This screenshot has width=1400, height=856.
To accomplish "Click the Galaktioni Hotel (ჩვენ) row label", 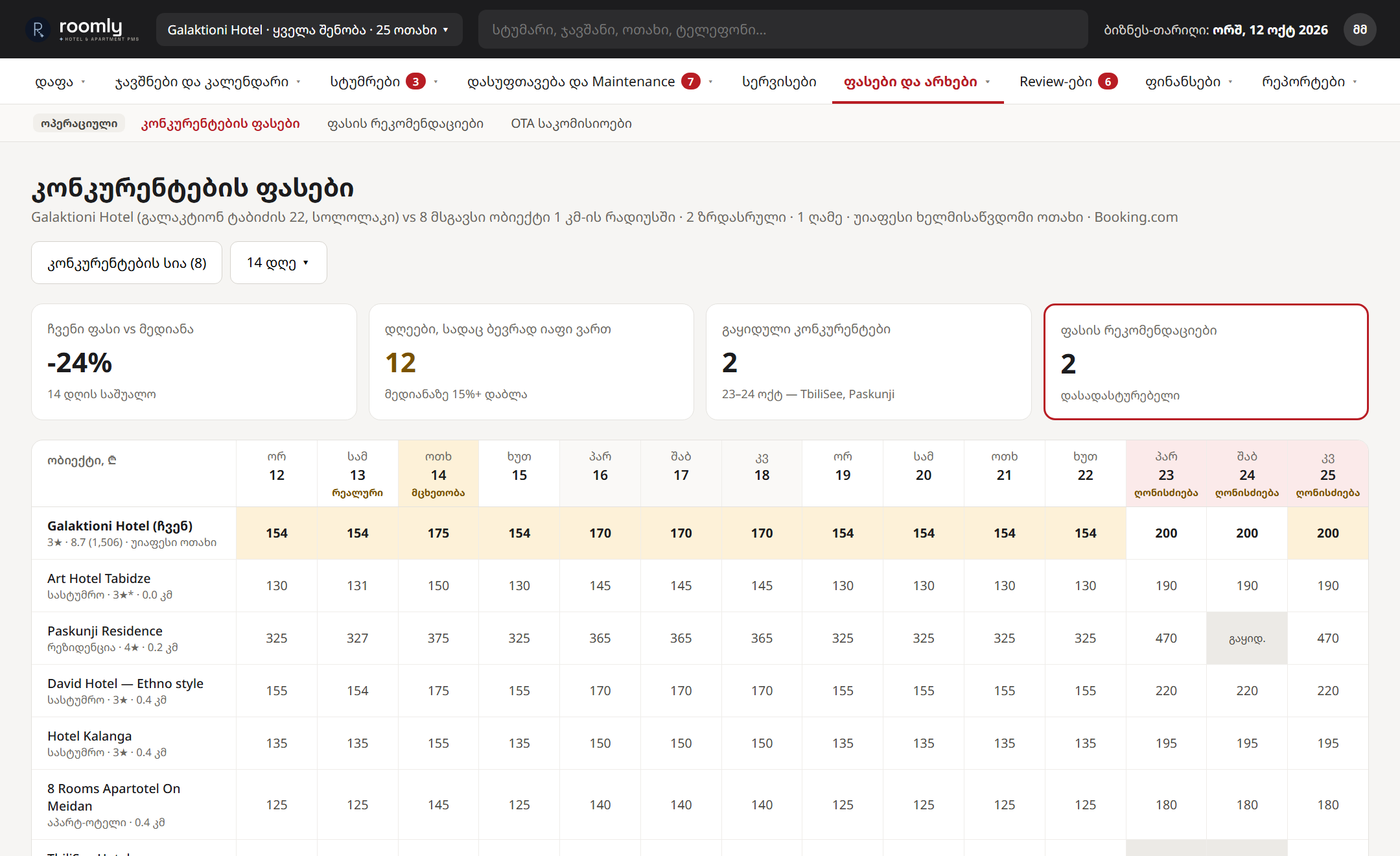I will pos(134,533).
